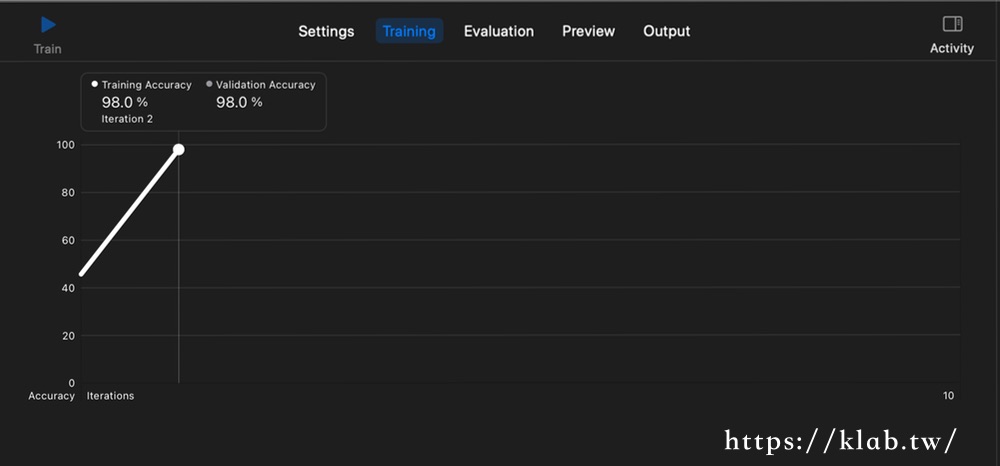The width and height of the screenshot is (1000, 466).
Task: Click the white Training Accuracy legend dot
Action: point(95,85)
